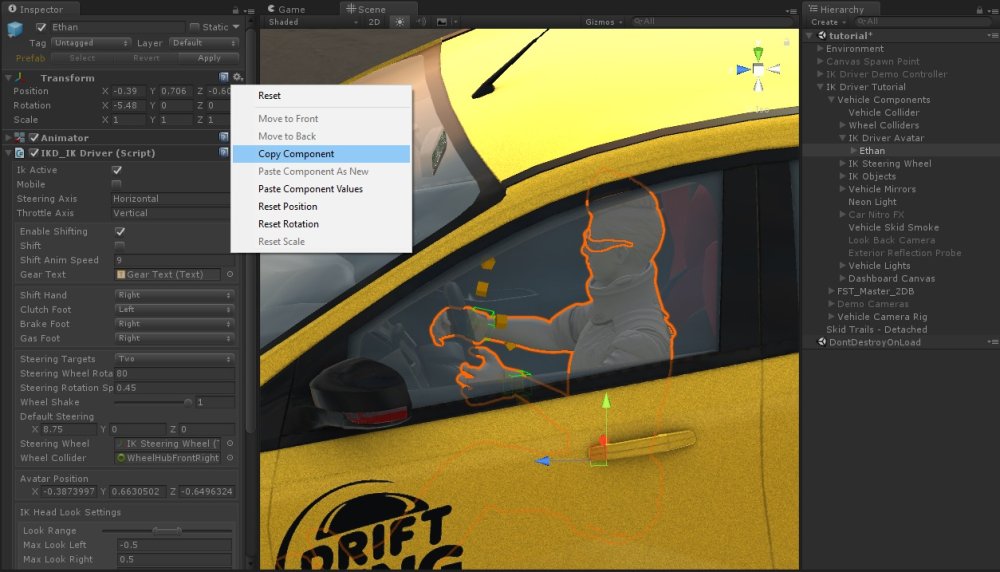Image resolution: width=1000 pixels, height=572 pixels.
Task: Open Transform component gear settings
Action: 237,77
